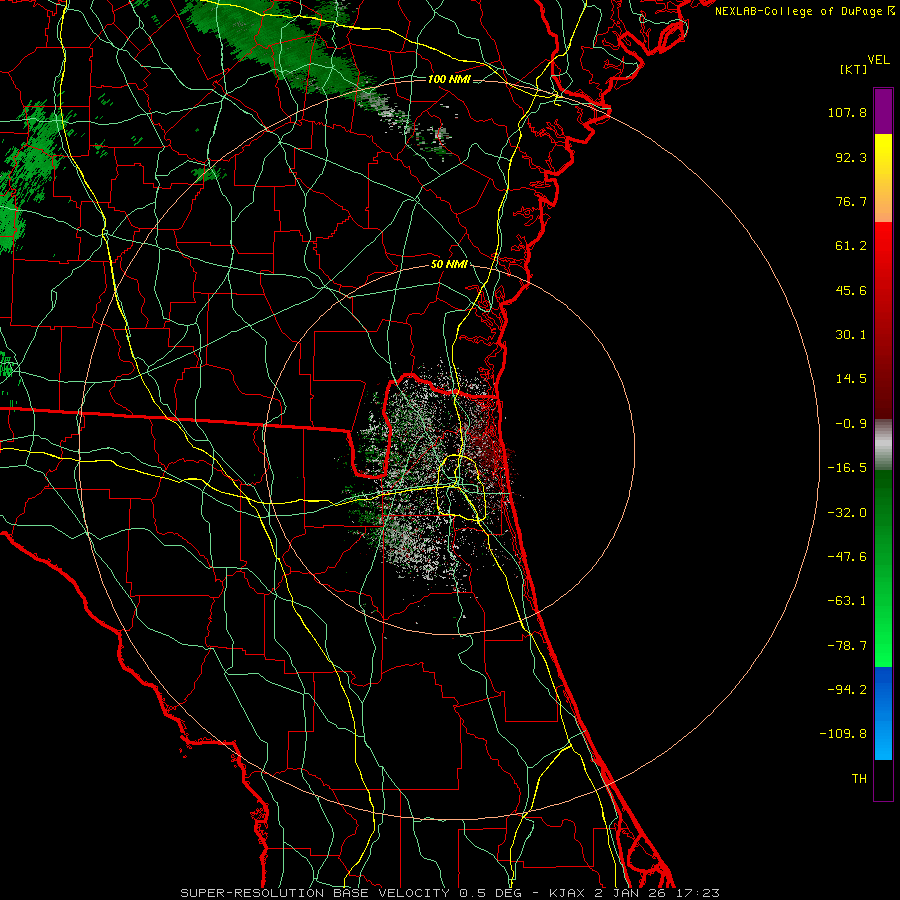Click the red color bar segment
This screenshot has height=900, width=900.
[883, 320]
